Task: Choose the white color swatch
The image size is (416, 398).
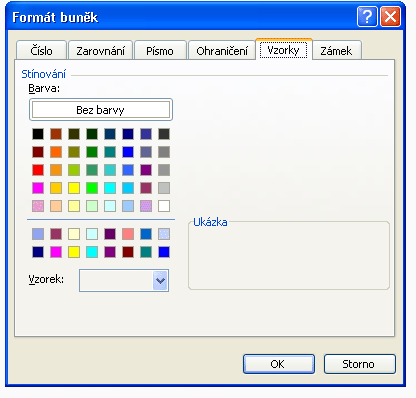Action: point(164,206)
